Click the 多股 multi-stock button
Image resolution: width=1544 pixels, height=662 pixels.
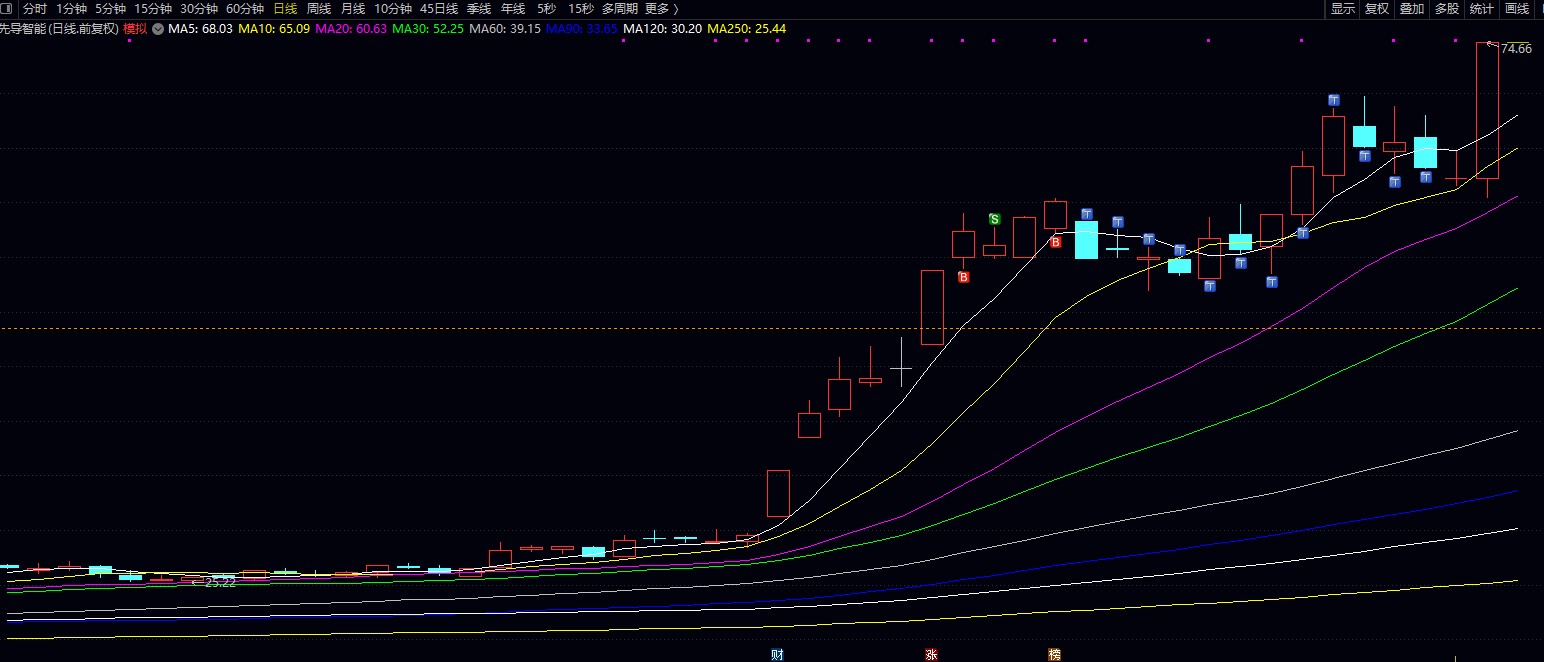(1447, 9)
